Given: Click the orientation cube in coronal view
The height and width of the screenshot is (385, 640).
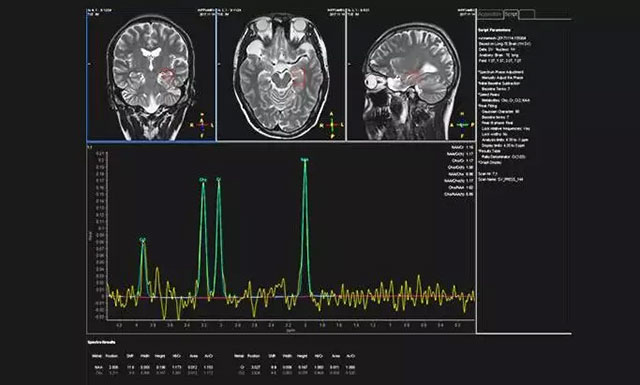Looking at the screenshot, I should tap(202, 125).
